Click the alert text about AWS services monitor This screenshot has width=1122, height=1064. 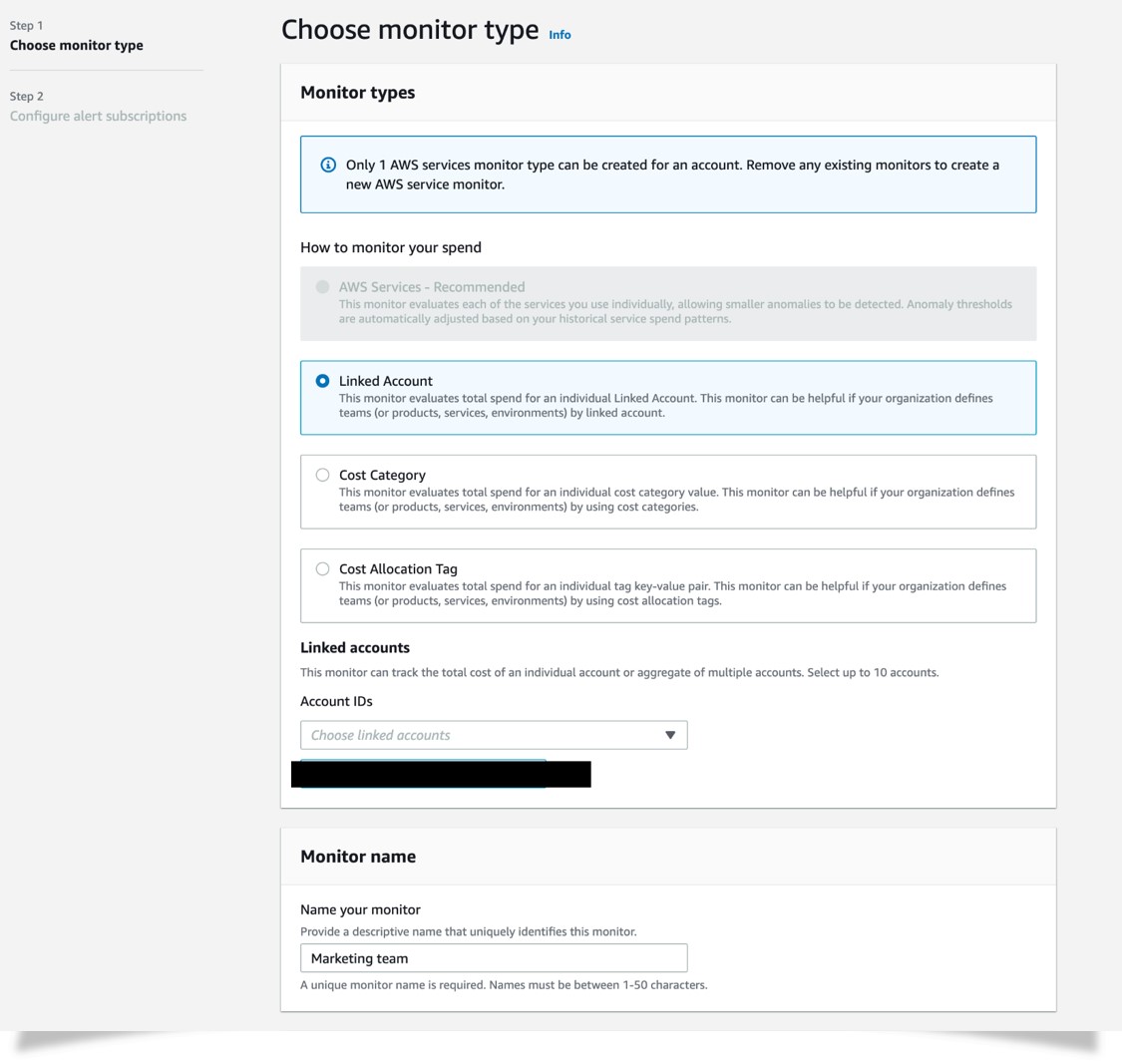click(672, 175)
